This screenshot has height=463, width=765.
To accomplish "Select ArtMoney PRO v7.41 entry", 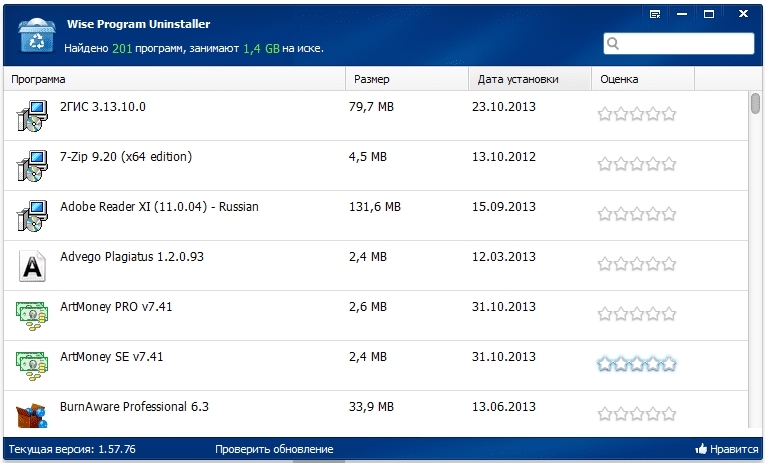I will point(116,307).
